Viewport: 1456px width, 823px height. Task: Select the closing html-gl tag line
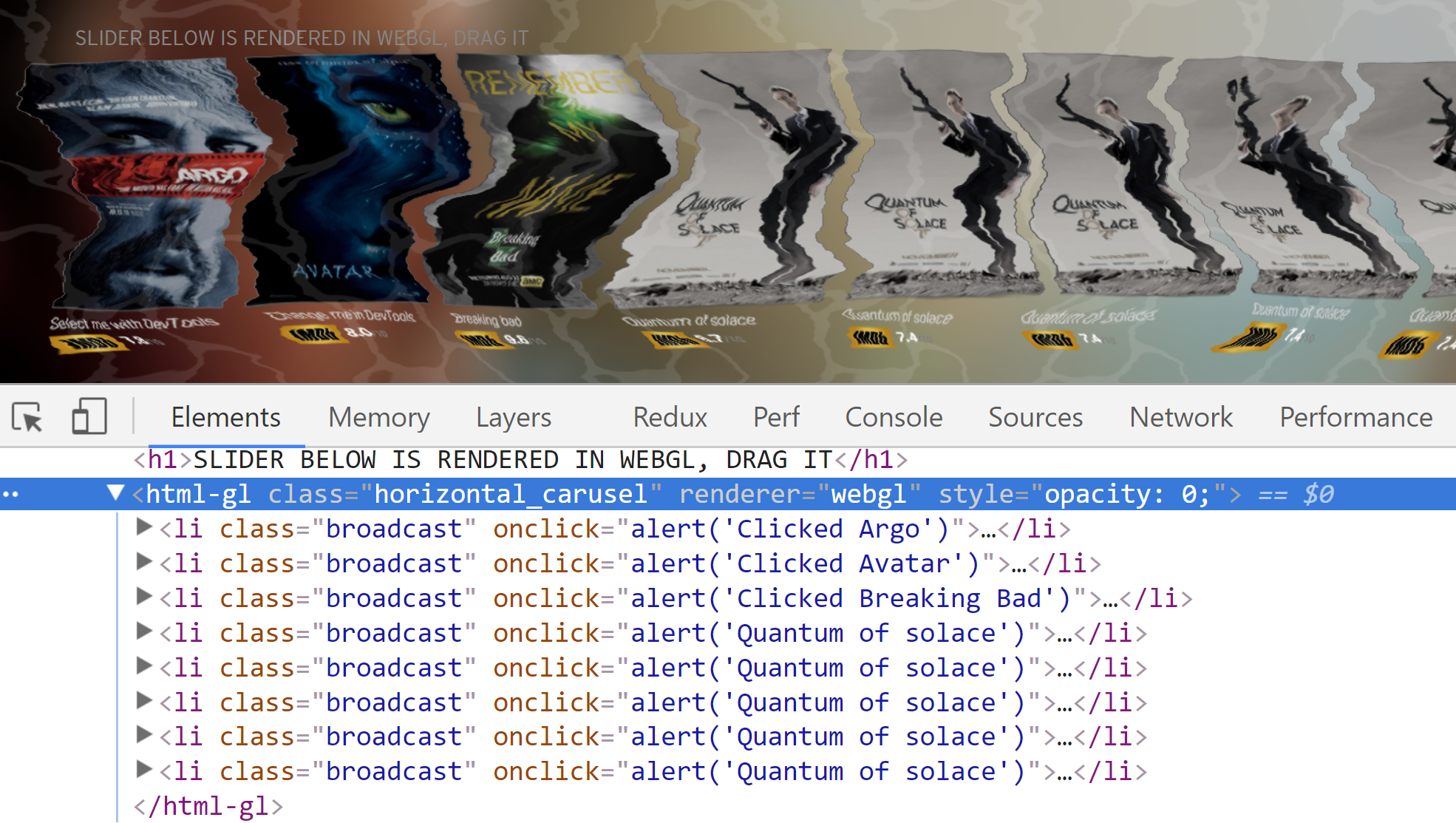click(x=208, y=806)
